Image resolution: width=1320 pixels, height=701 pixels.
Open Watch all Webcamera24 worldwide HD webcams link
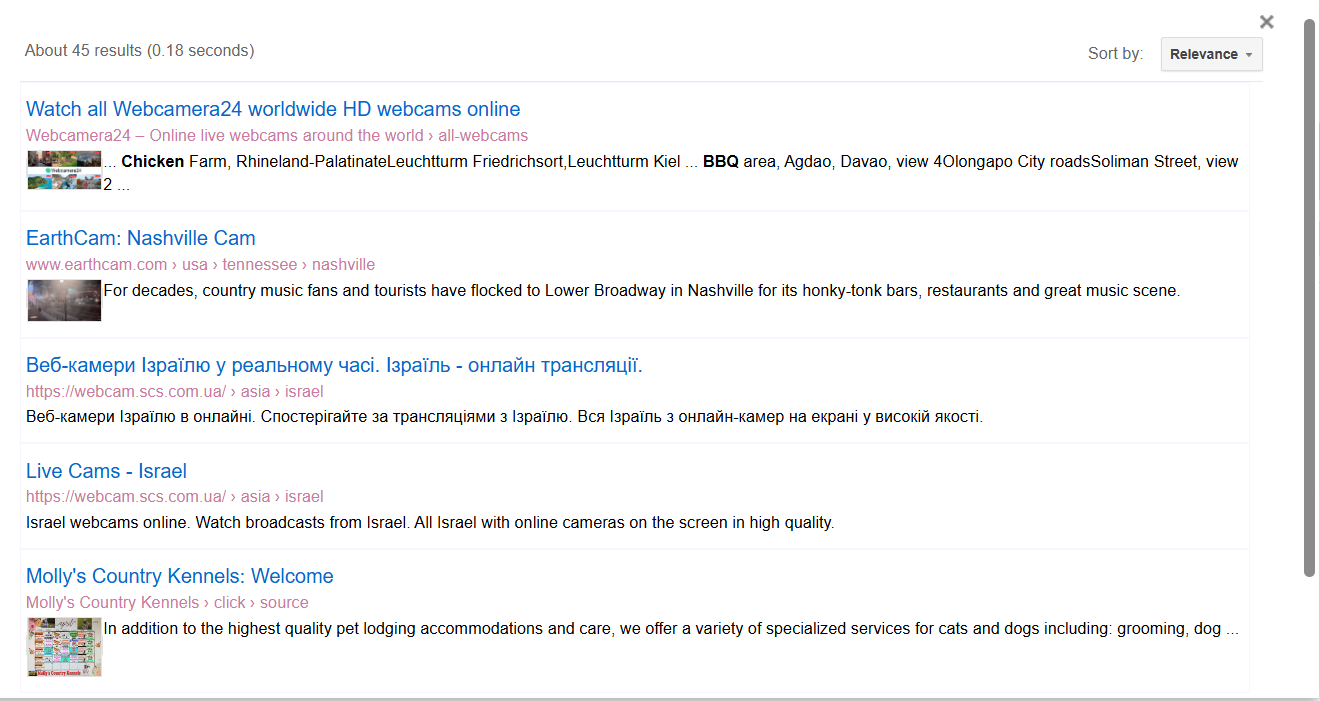(x=273, y=109)
